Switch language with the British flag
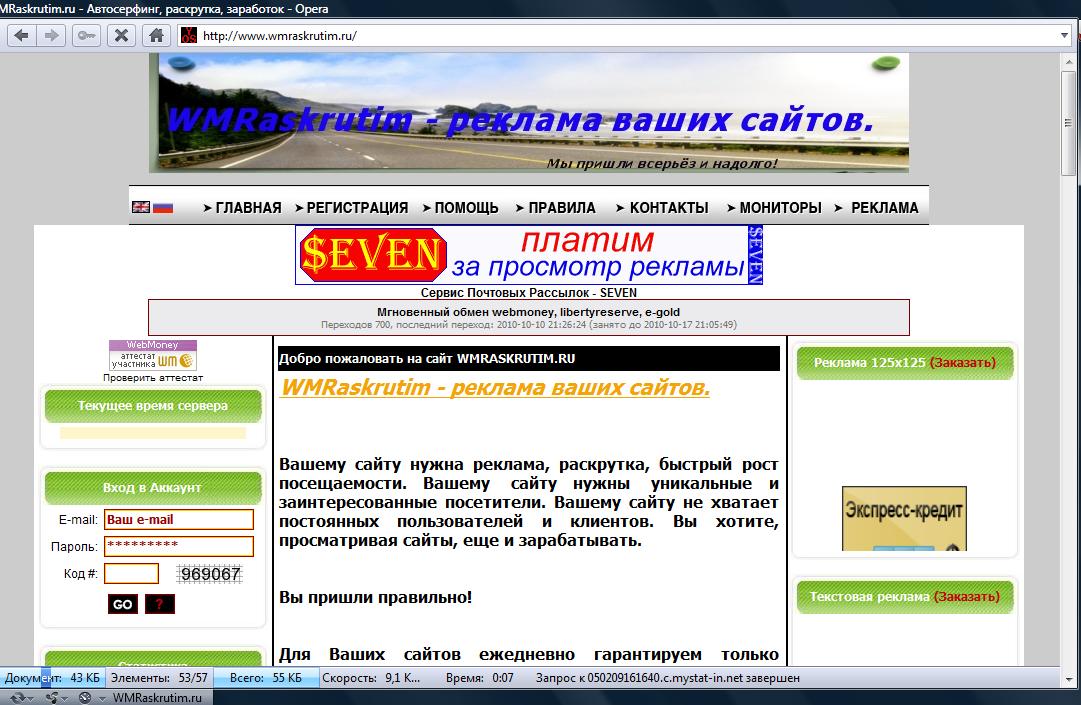 tap(141, 207)
